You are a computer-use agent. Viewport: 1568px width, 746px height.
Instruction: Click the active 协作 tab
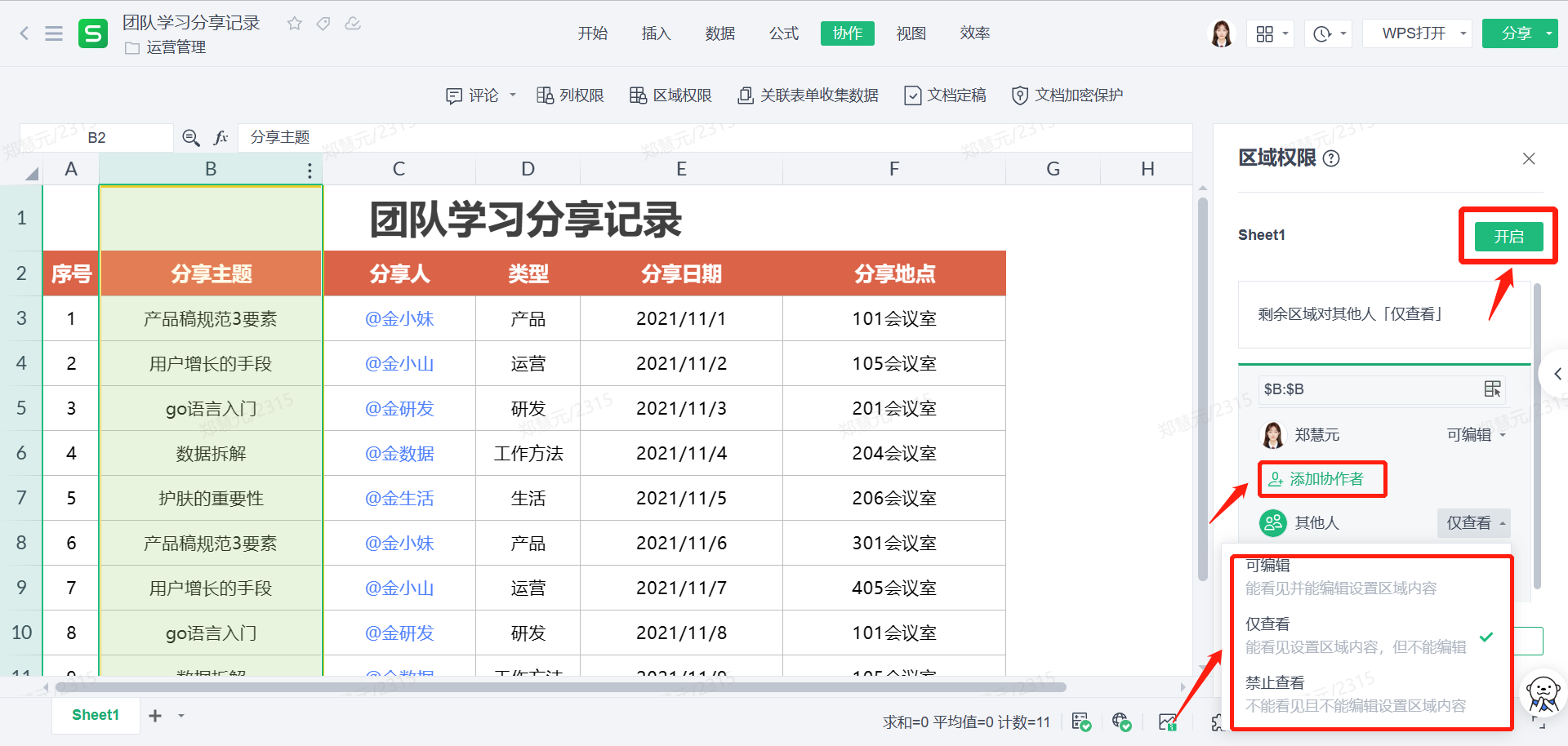pos(848,33)
